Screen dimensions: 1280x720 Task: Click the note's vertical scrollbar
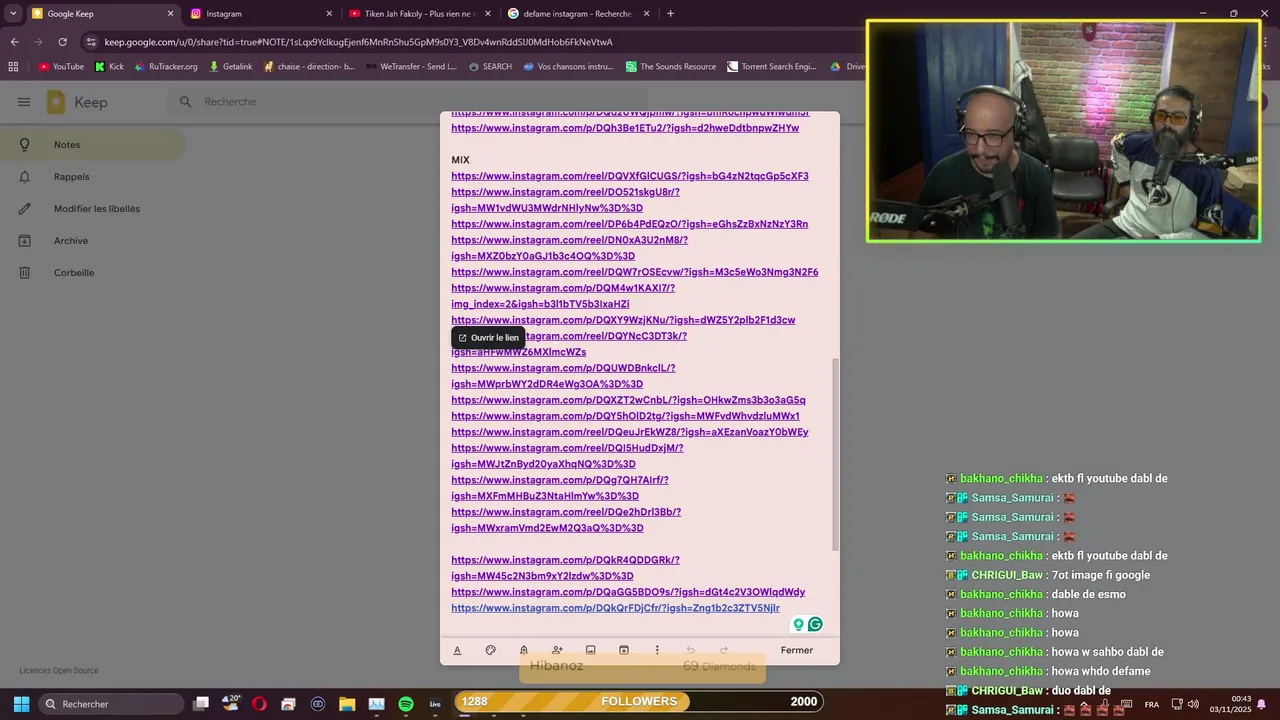pyautogui.click(x=835, y=455)
